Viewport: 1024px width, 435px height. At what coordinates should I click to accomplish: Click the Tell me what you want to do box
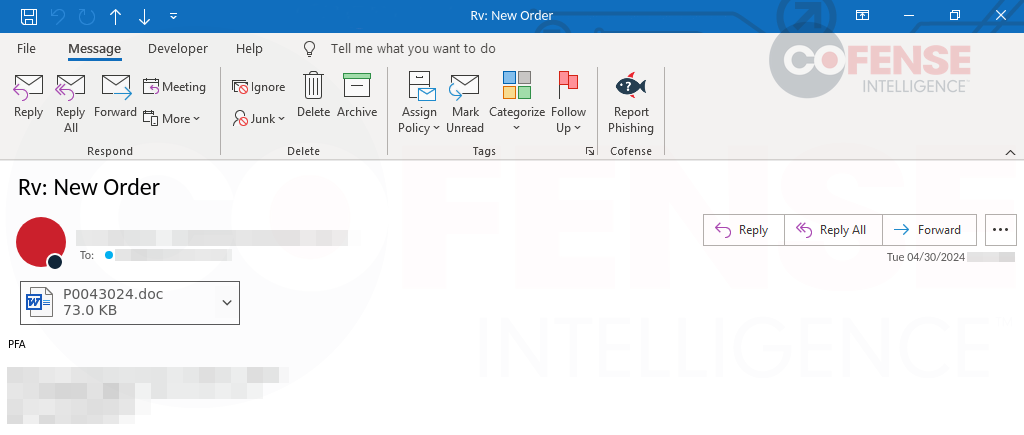(x=412, y=48)
